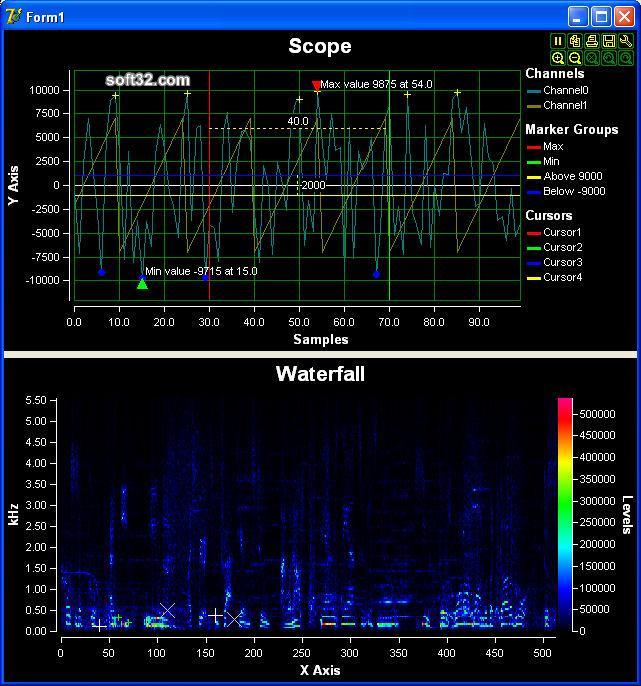Image resolution: width=641 pixels, height=686 pixels.
Task: Click the green Cursor2 legend swatch
Action: 534,248
